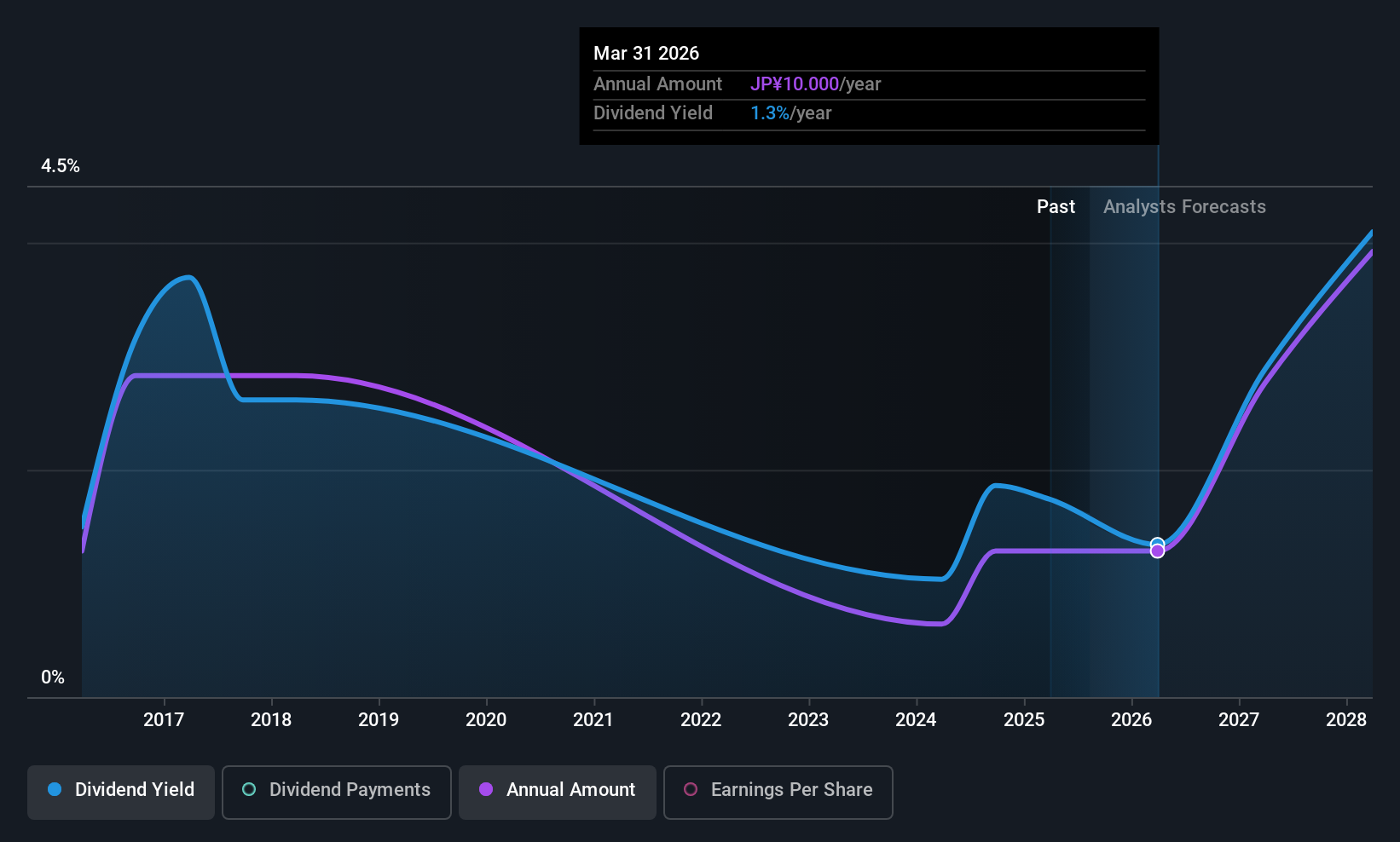Click the 2021 x-axis year label

click(593, 720)
